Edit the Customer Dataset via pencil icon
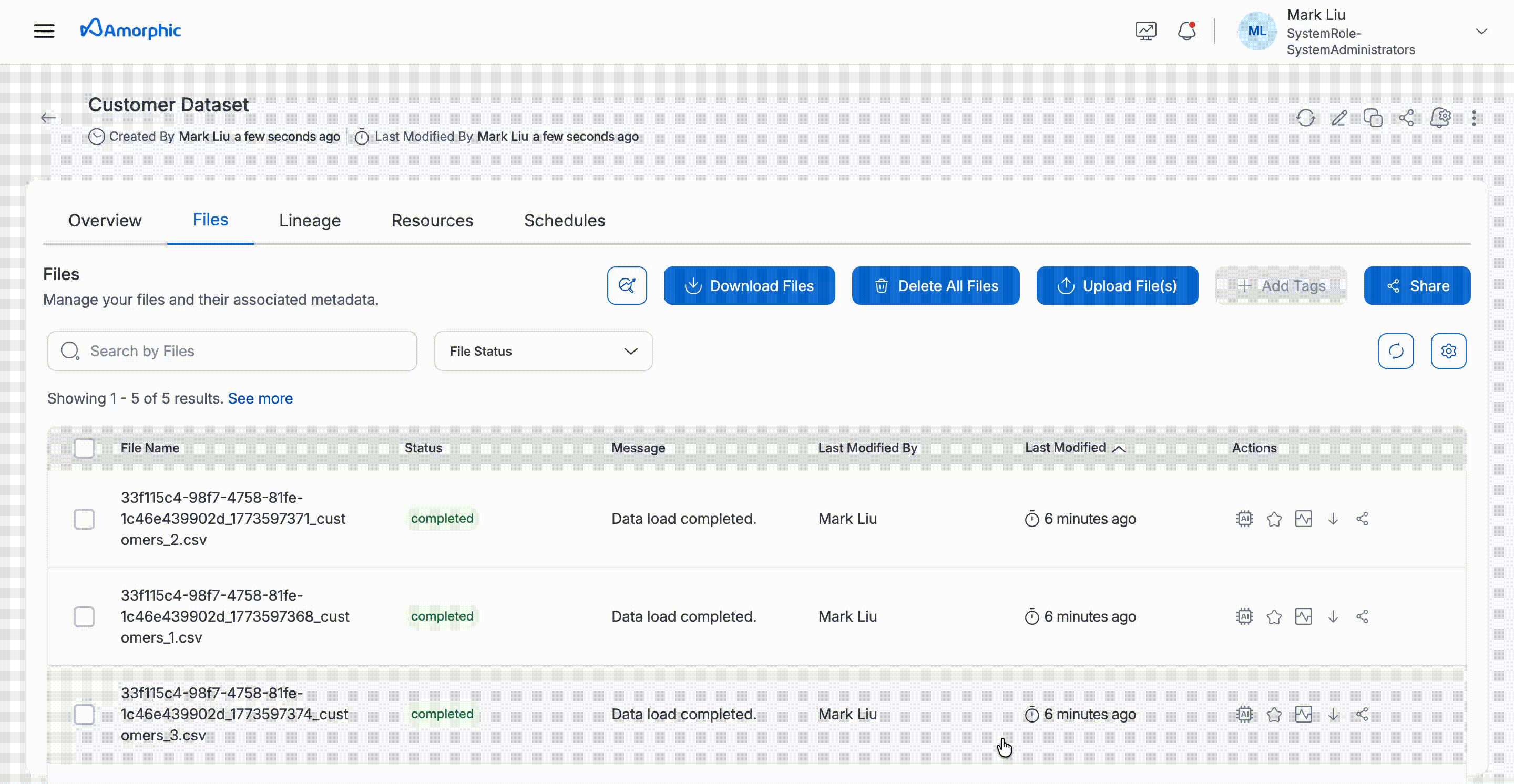Viewport: 1514px width, 784px height. coord(1339,118)
